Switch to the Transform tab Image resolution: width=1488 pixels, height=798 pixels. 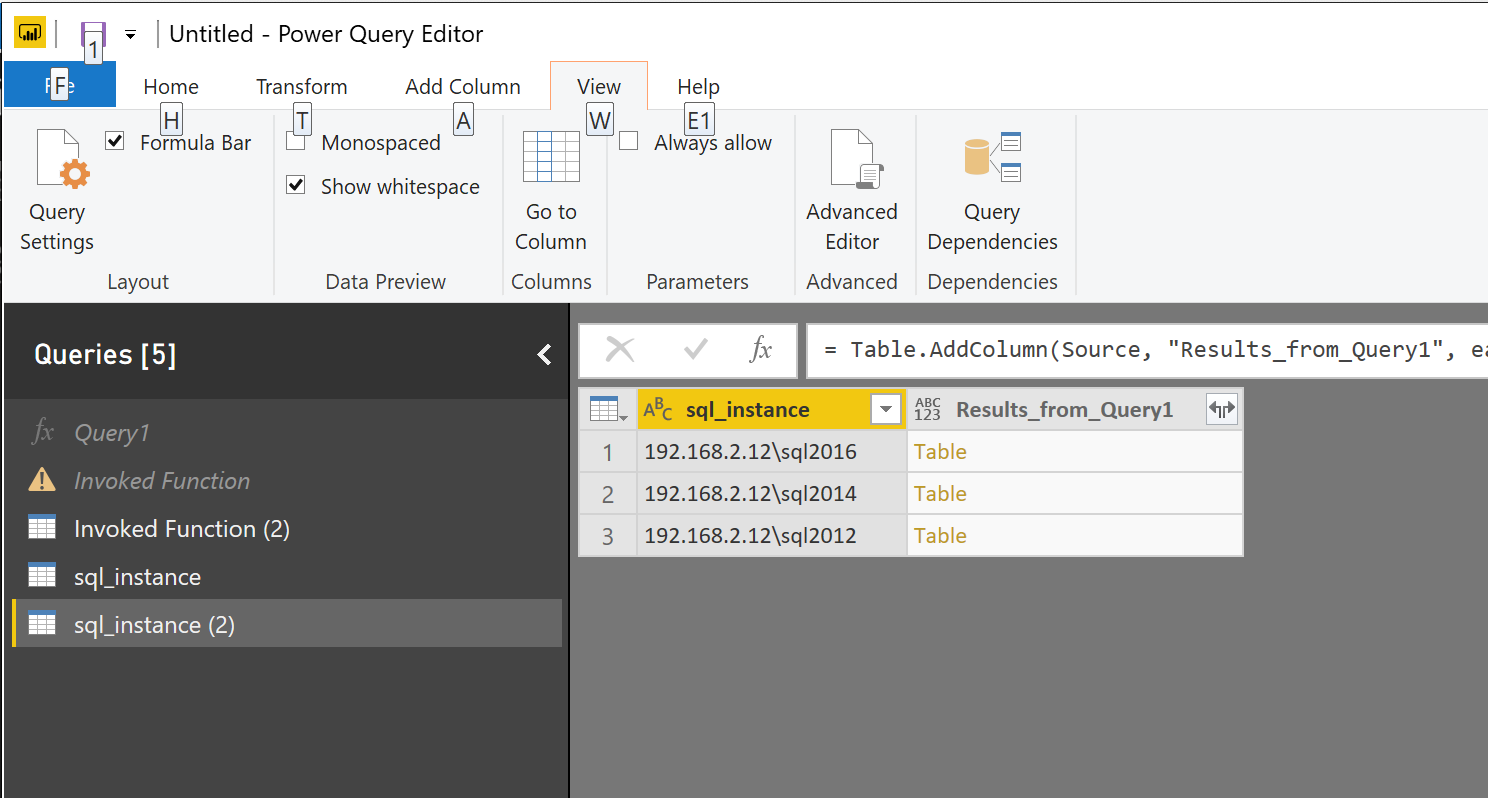click(x=302, y=87)
